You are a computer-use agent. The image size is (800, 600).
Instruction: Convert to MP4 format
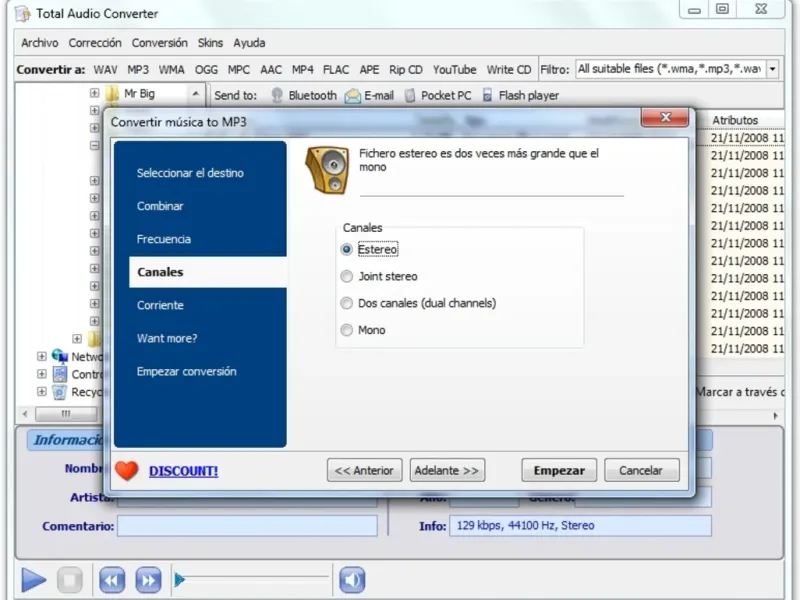pyautogui.click(x=303, y=70)
